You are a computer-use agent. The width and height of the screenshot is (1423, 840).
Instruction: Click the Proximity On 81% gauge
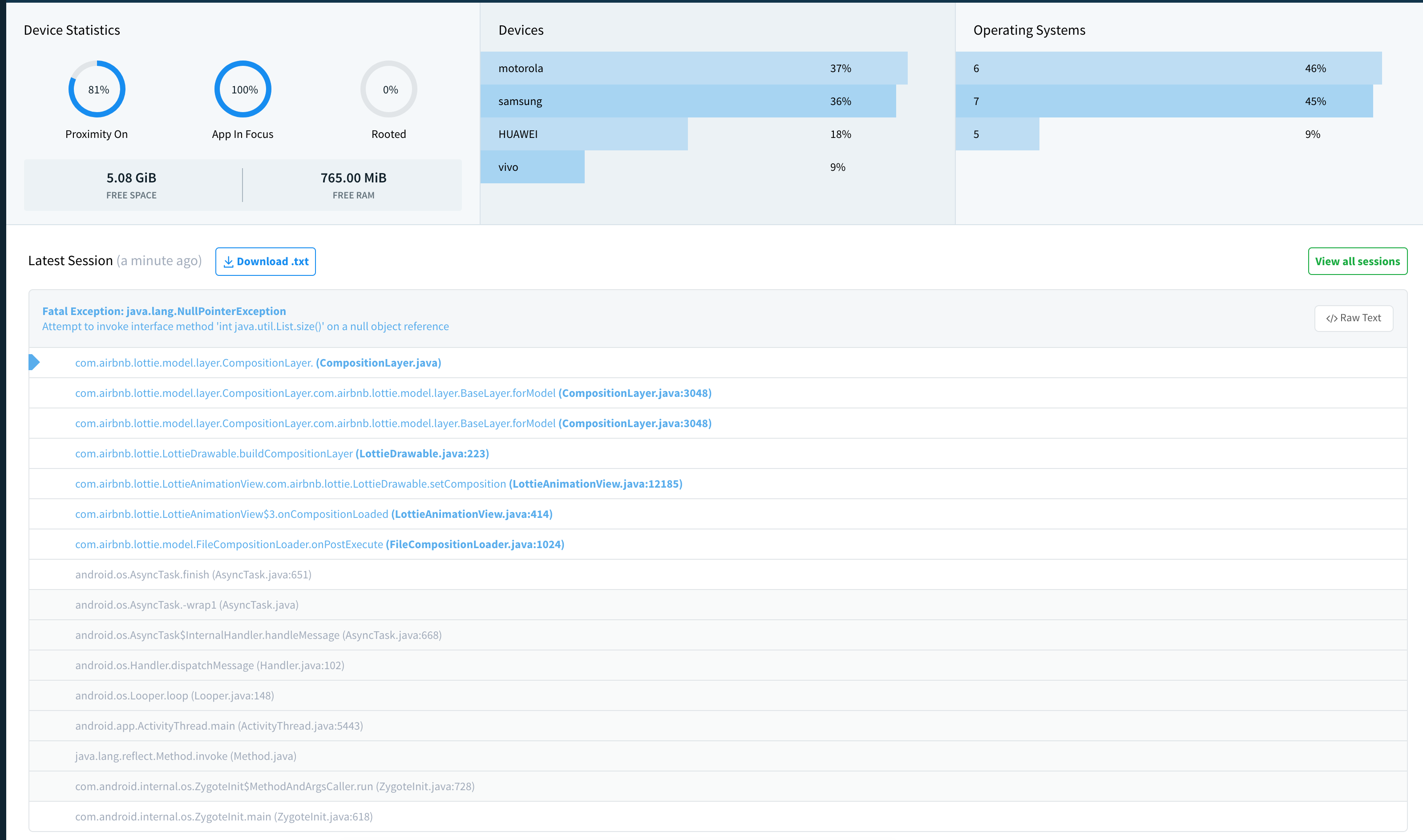(x=97, y=89)
